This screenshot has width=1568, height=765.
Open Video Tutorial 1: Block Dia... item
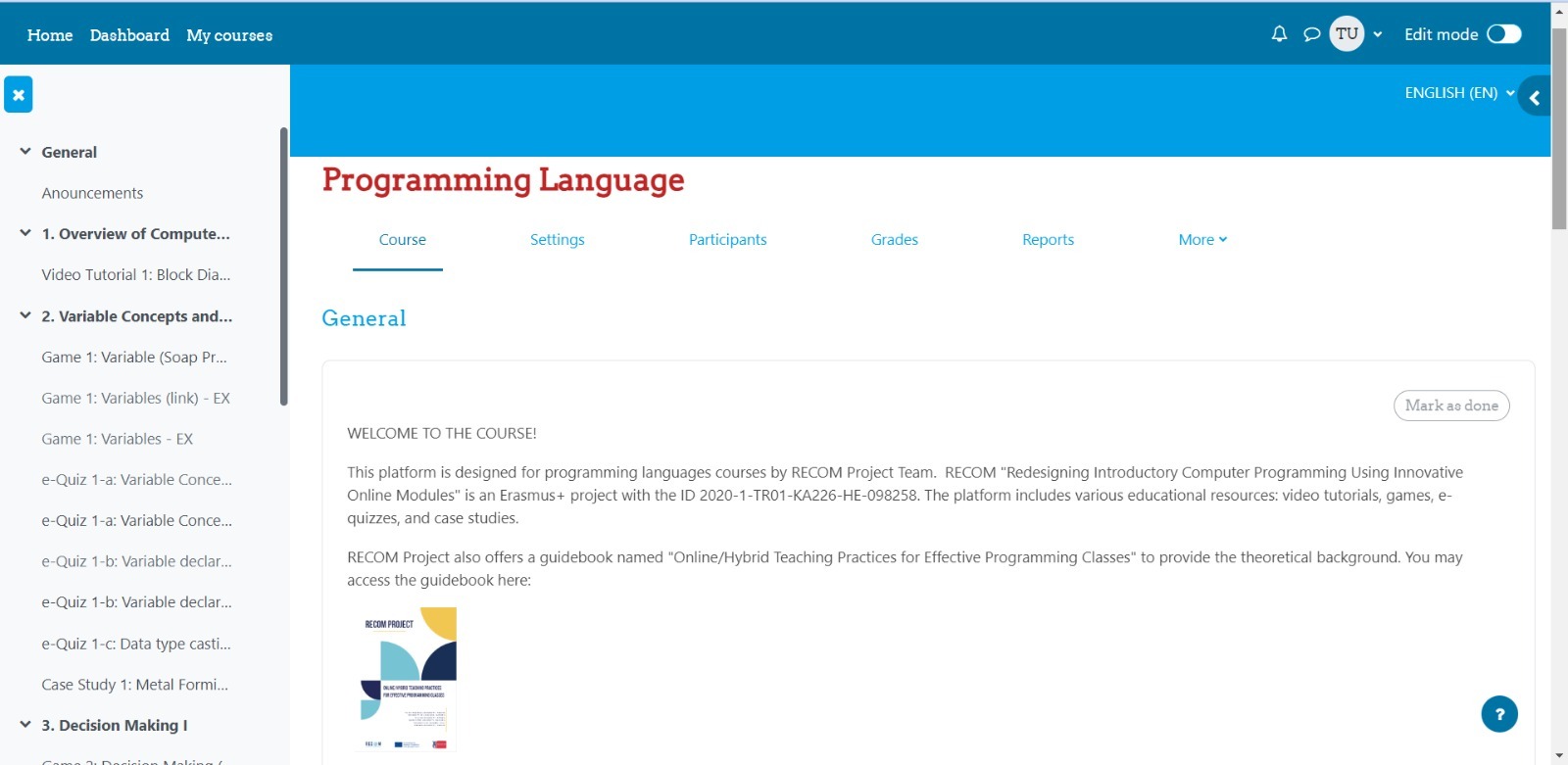click(136, 275)
